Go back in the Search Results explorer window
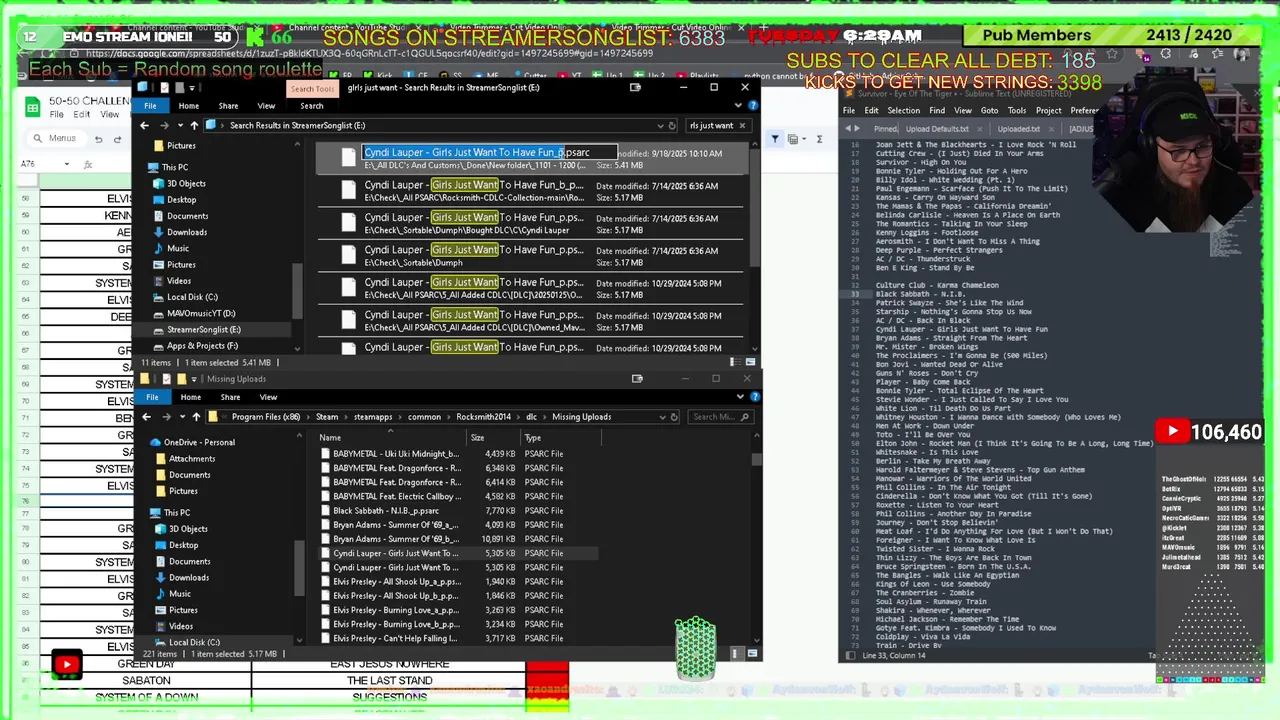This screenshot has height=720, width=1280. click(x=144, y=125)
